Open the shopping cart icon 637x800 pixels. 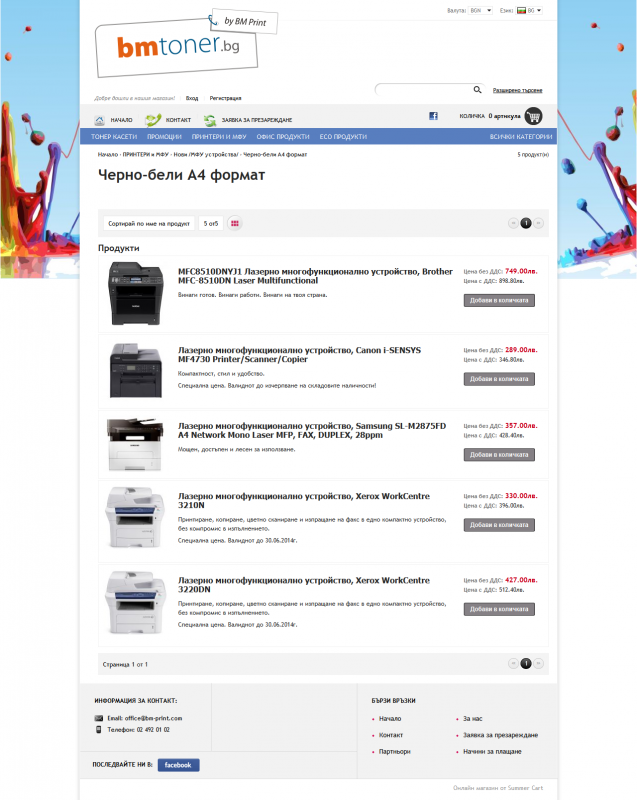(x=533, y=116)
